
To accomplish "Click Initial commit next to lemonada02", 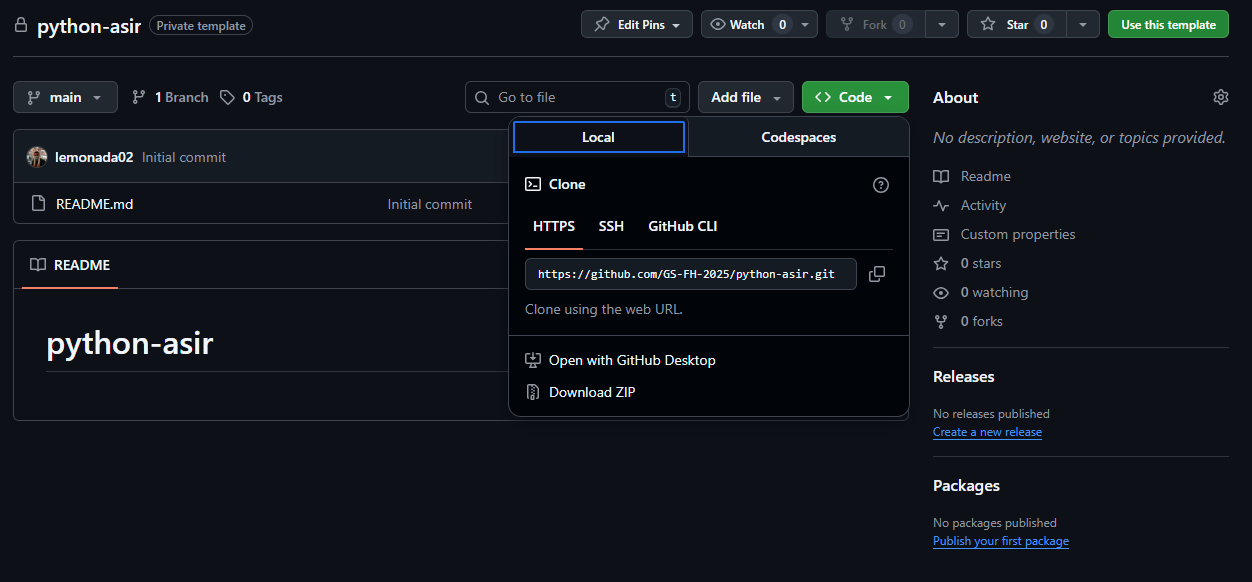I will 184,157.
